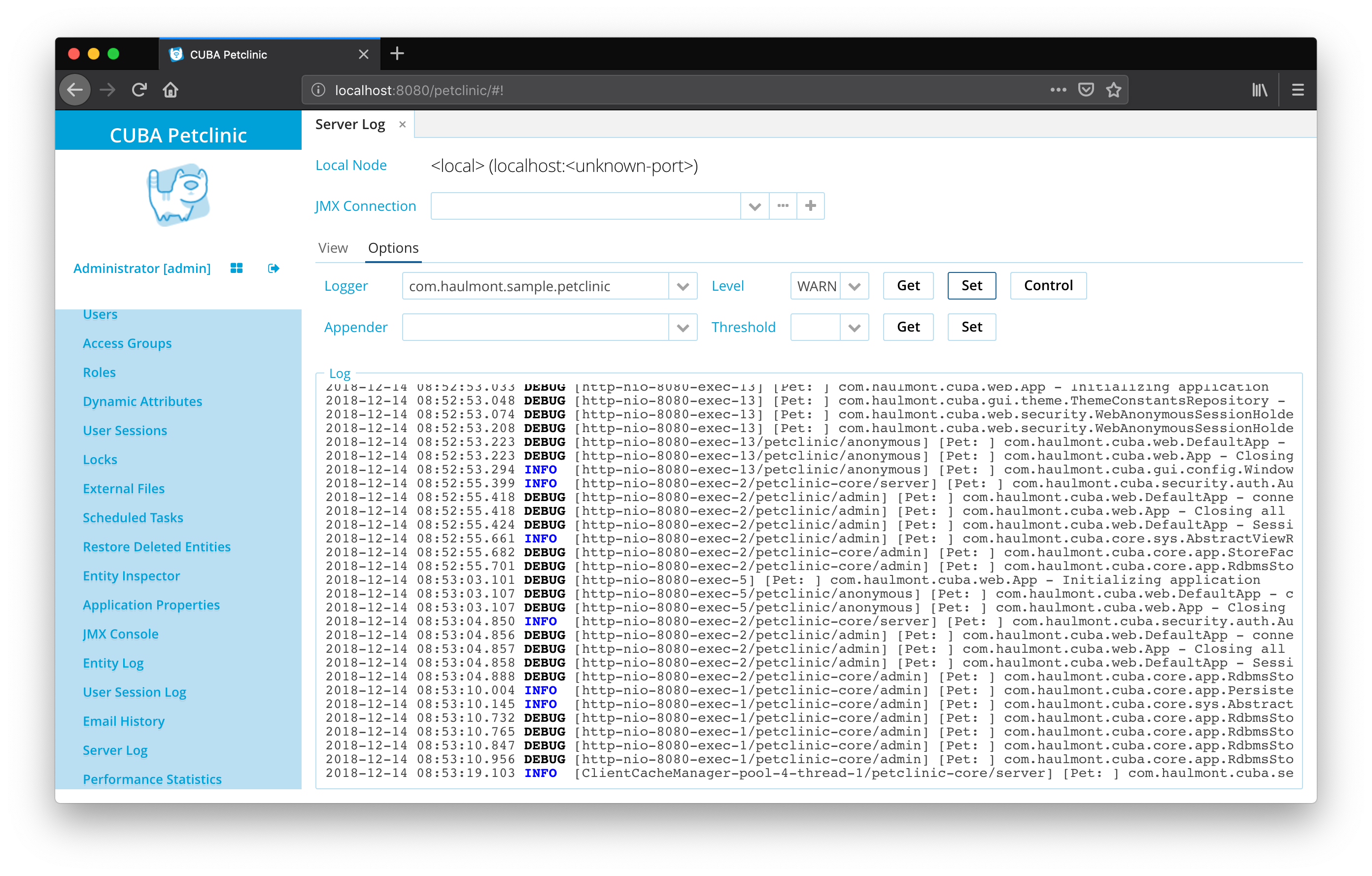Click the plus icon to add JMX connection
This screenshot has width=1372, height=876.
point(810,205)
